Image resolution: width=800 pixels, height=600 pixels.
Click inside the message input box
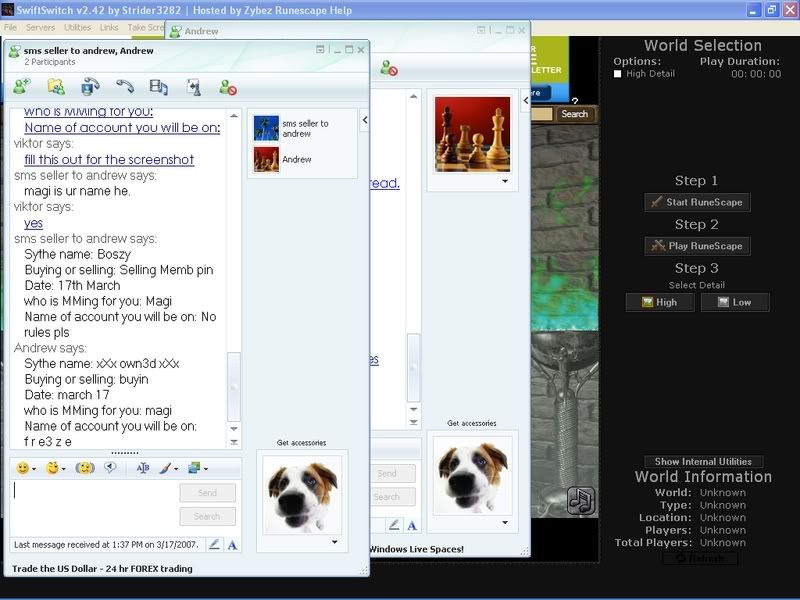(94, 507)
